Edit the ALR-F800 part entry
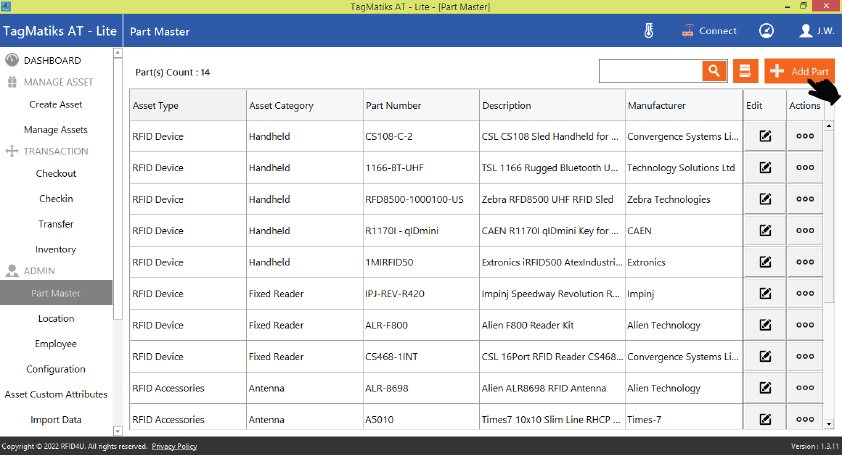 (x=765, y=325)
